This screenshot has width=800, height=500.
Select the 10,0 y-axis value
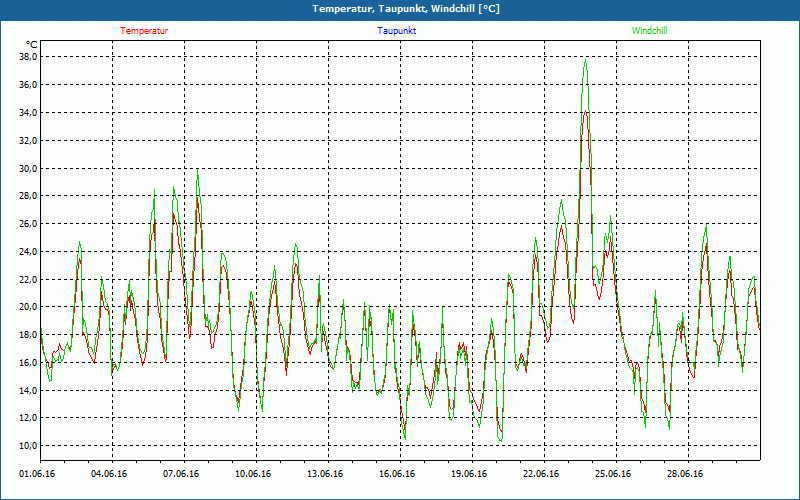tap(29, 446)
